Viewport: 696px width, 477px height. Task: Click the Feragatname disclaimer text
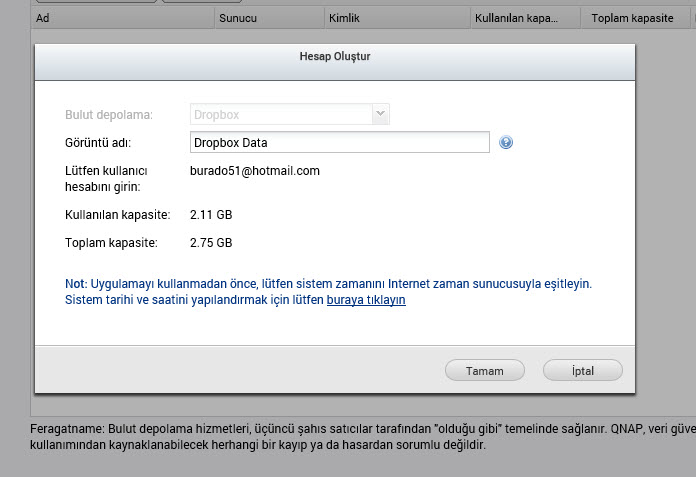click(x=363, y=437)
